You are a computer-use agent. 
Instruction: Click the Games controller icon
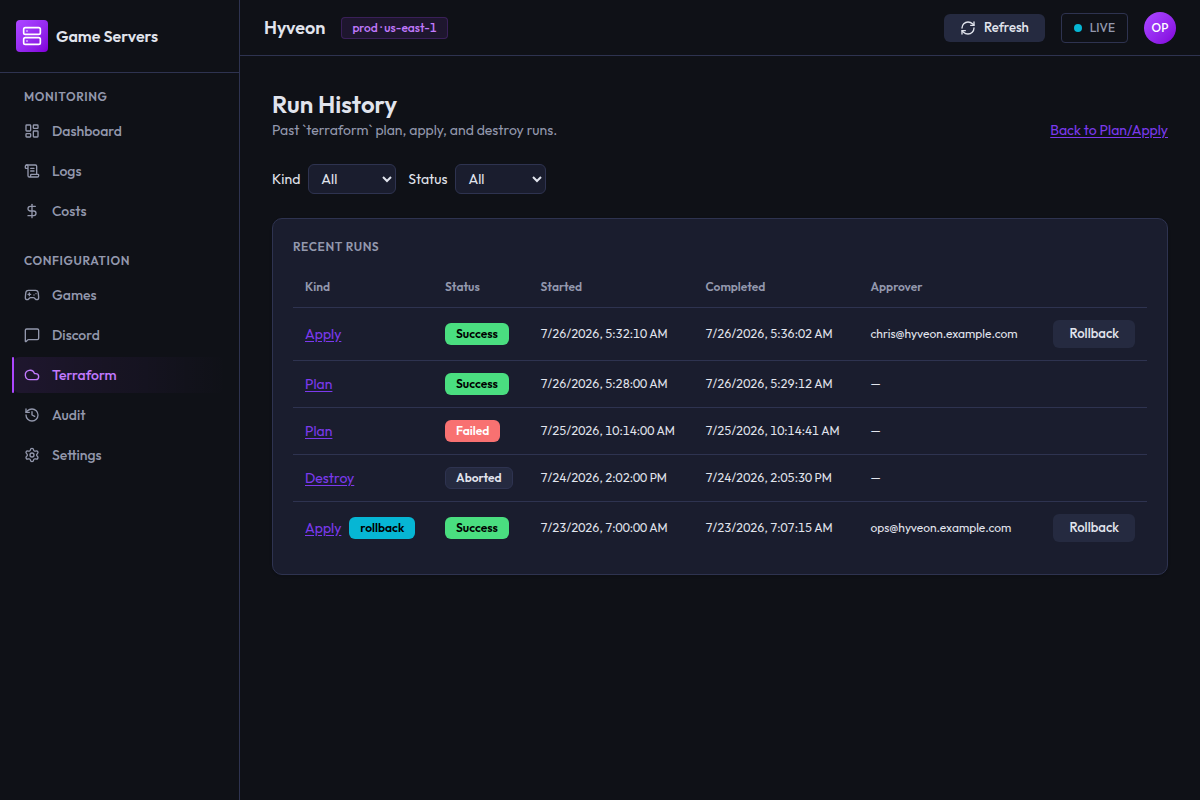pos(32,295)
